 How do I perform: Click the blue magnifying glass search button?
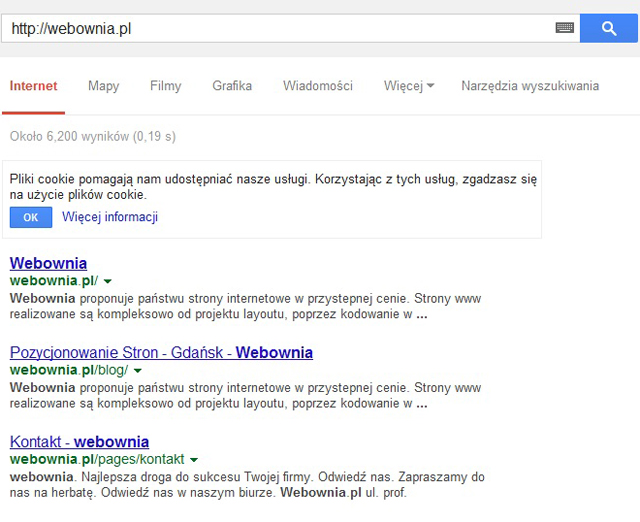click(x=609, y=28)
